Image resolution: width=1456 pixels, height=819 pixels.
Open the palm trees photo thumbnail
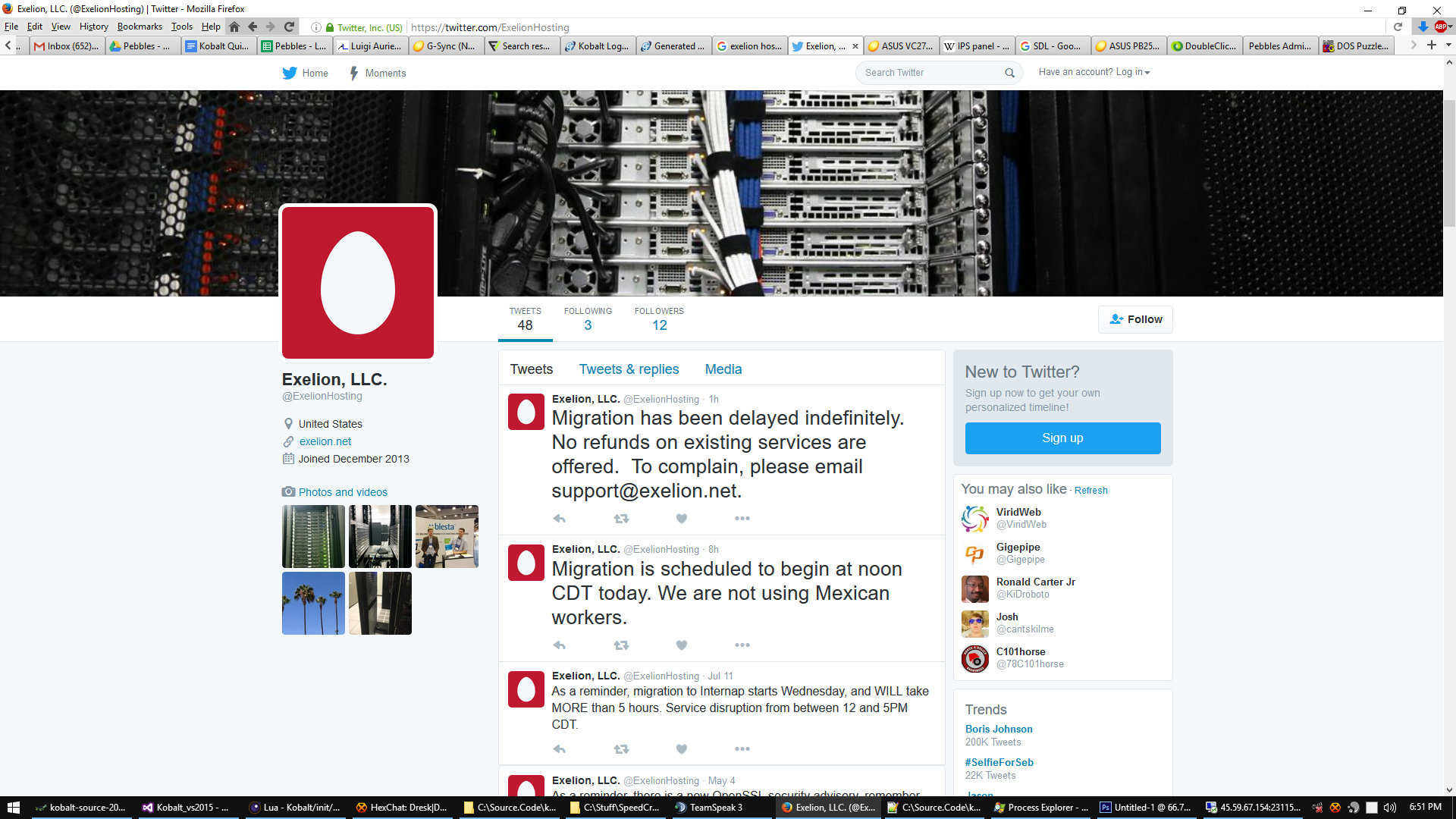pos(313,603)
